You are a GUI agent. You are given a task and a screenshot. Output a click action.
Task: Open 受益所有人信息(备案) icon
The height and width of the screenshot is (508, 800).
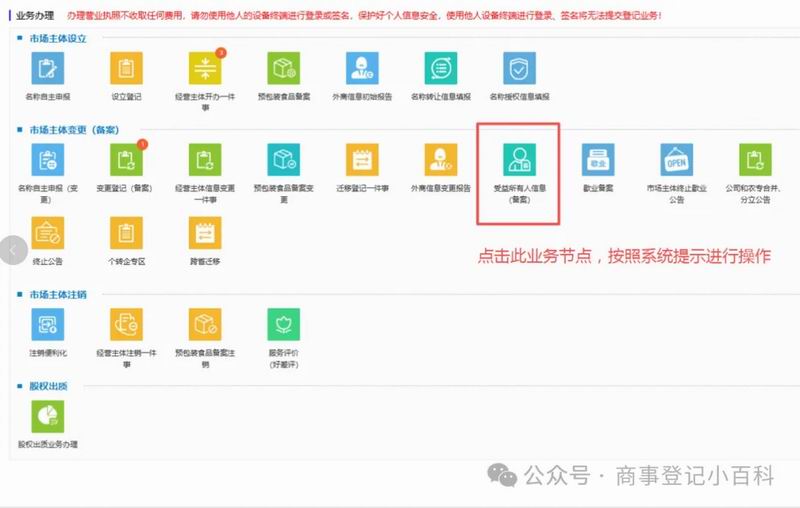click(x=519, y=159)
